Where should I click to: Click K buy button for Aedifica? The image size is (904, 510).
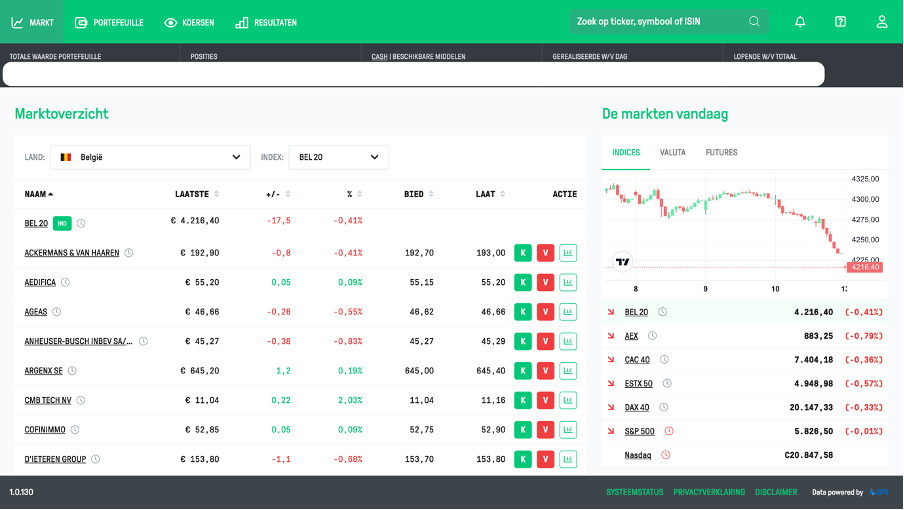(523, 282)
